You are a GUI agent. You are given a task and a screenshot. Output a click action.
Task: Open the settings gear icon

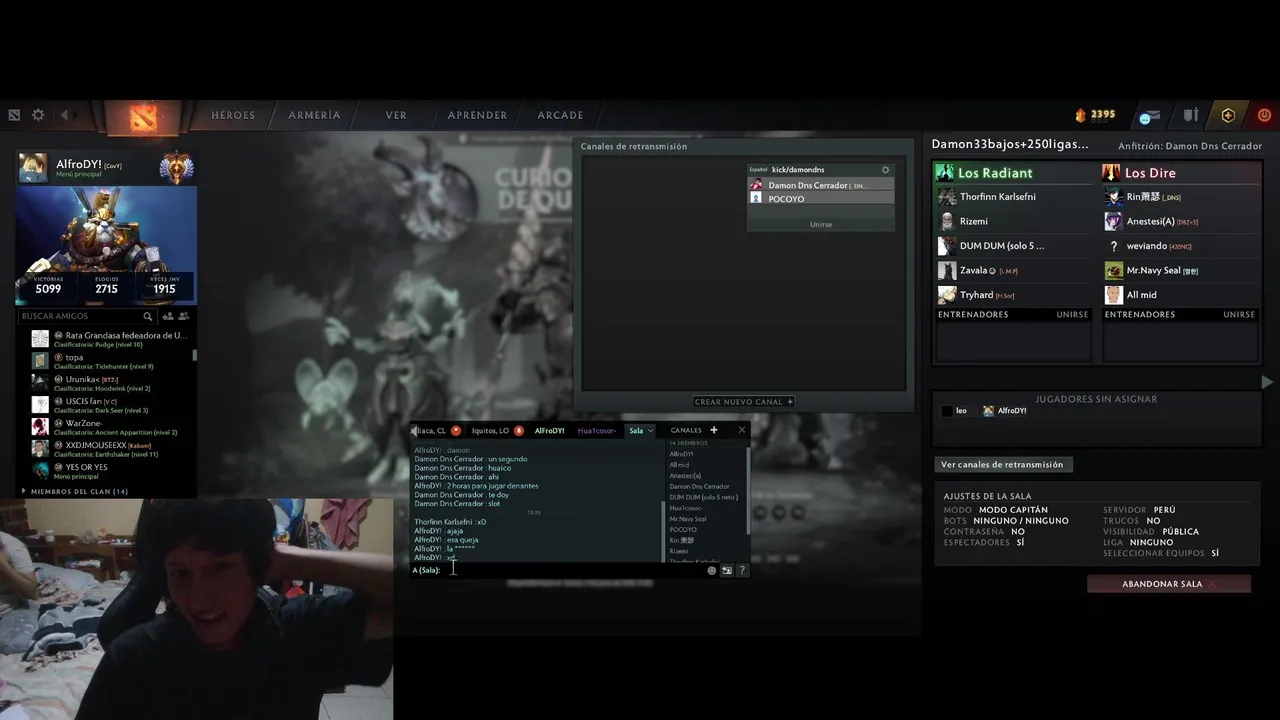[38, 115]
